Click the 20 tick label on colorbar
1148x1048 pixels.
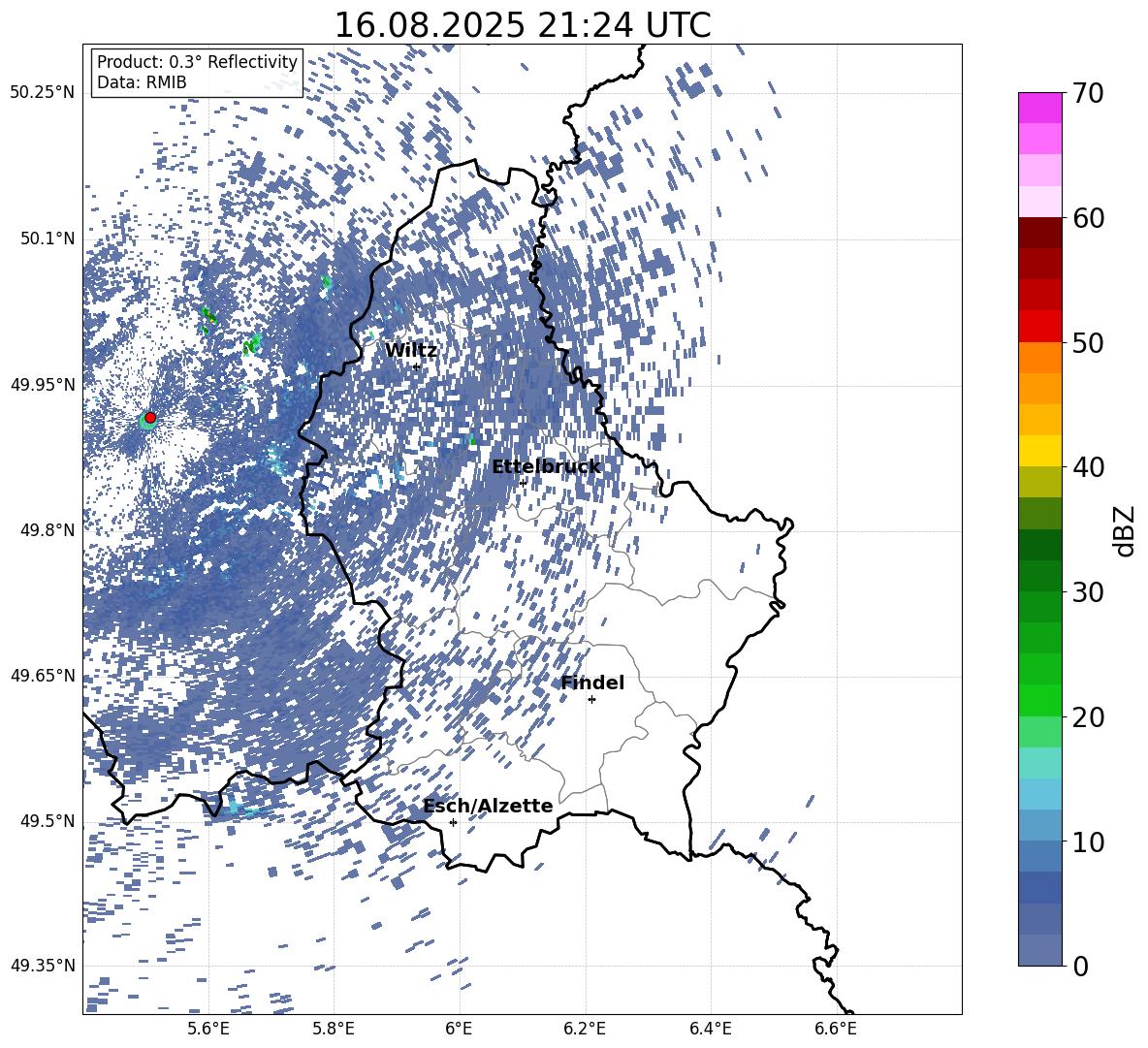[x=1089, y=716]
